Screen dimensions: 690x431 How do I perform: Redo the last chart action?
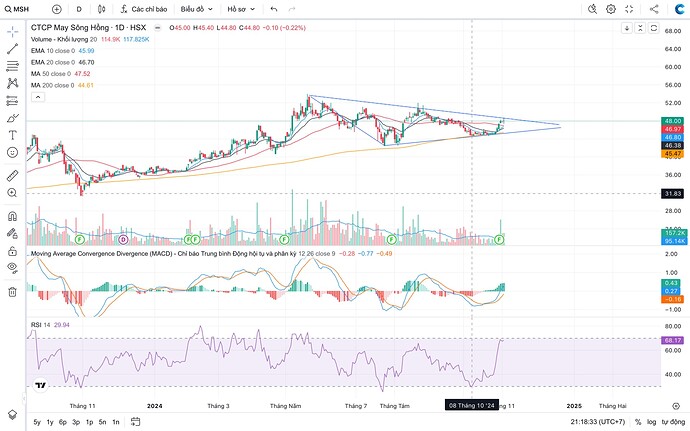click(291, 9)
